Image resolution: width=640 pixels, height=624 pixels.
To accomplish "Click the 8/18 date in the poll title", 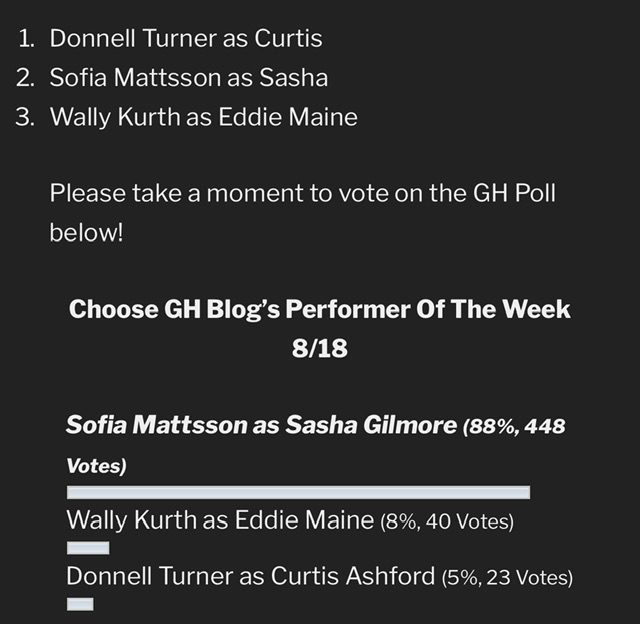I will (320, 349).
